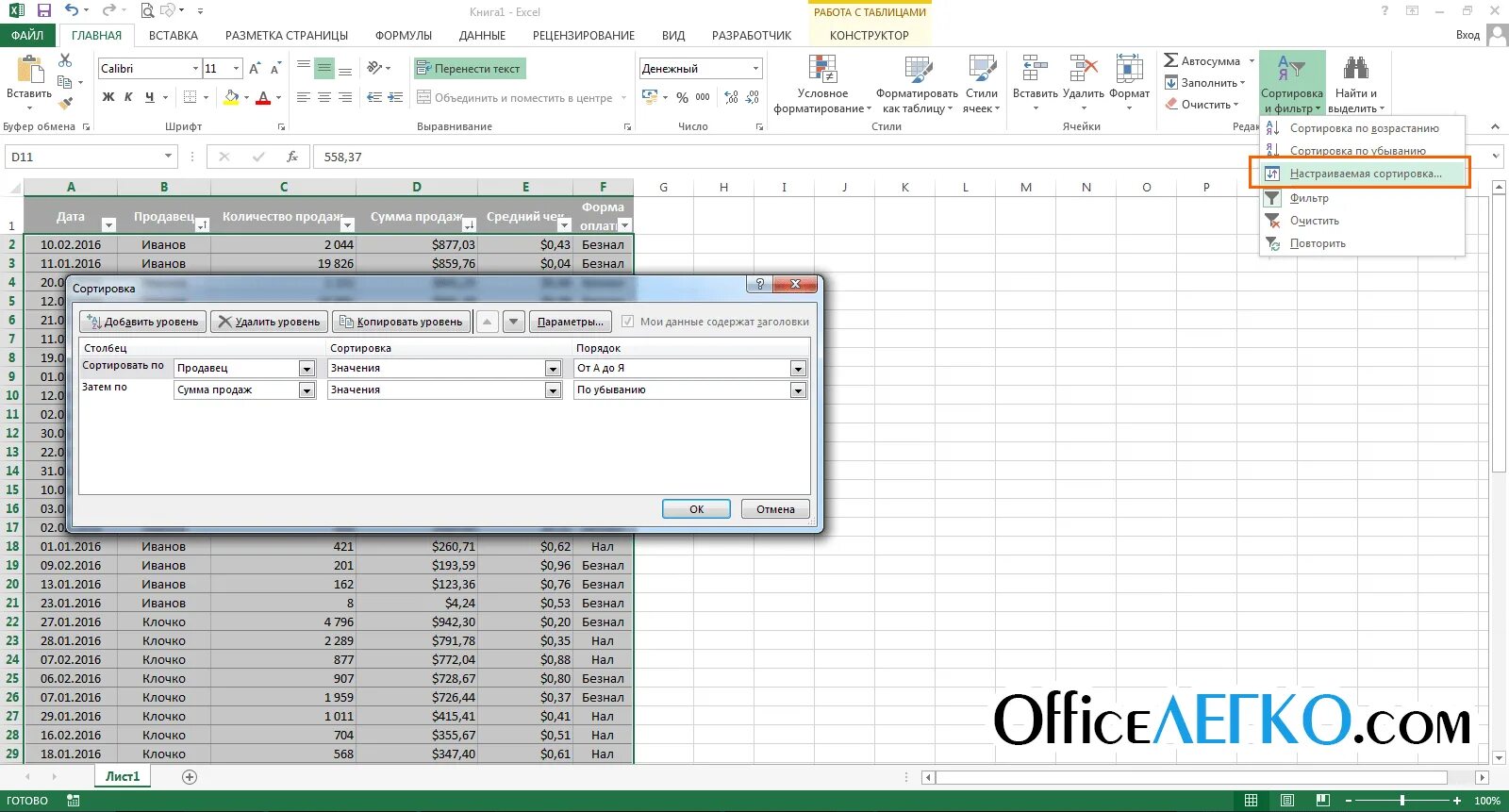Screen dimensions: 1509x812
Task: Click the Save icon in quick access toolbar
Action: 43,11
